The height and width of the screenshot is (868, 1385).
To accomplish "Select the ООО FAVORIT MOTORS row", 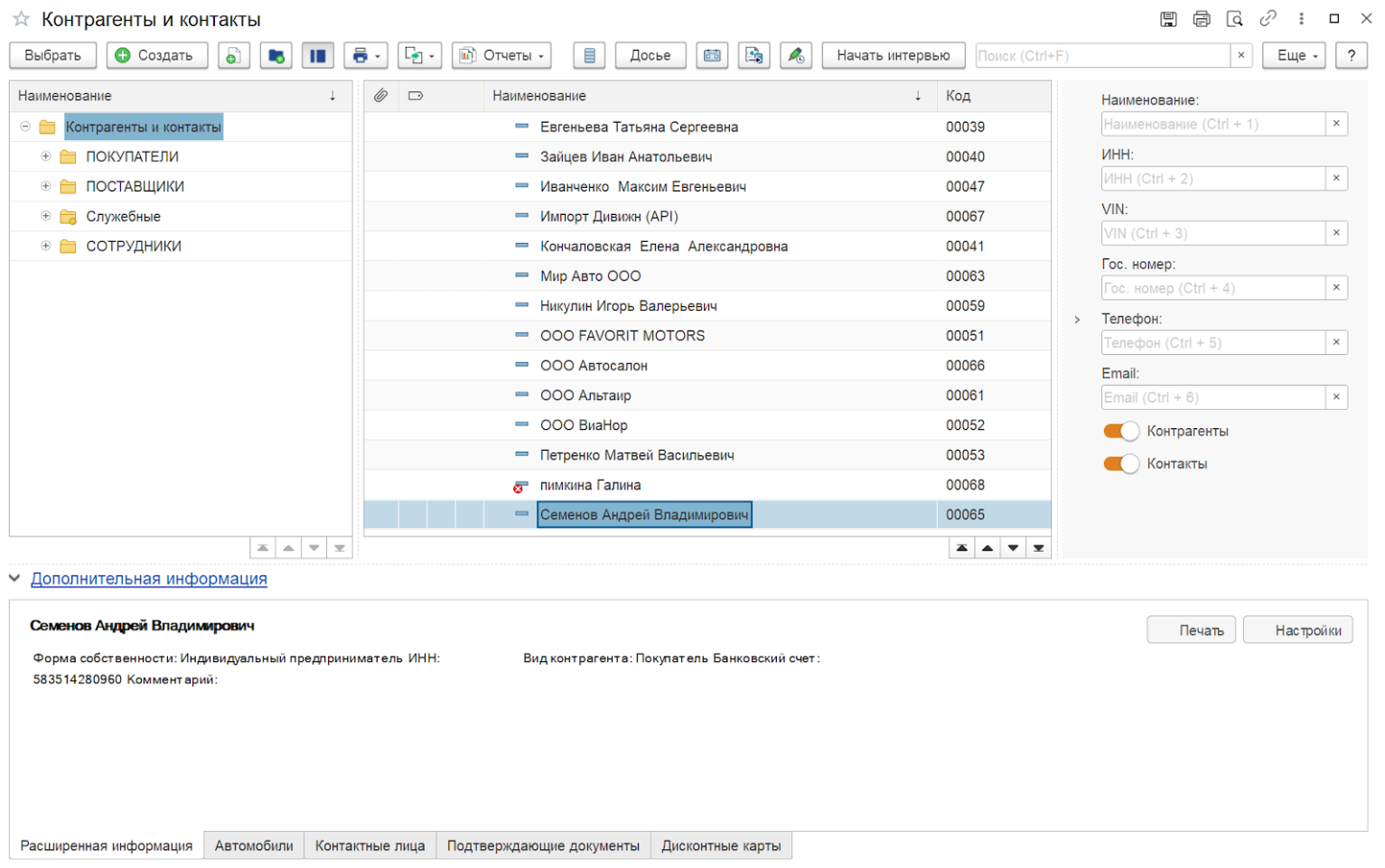I will (x=622, y=336).
